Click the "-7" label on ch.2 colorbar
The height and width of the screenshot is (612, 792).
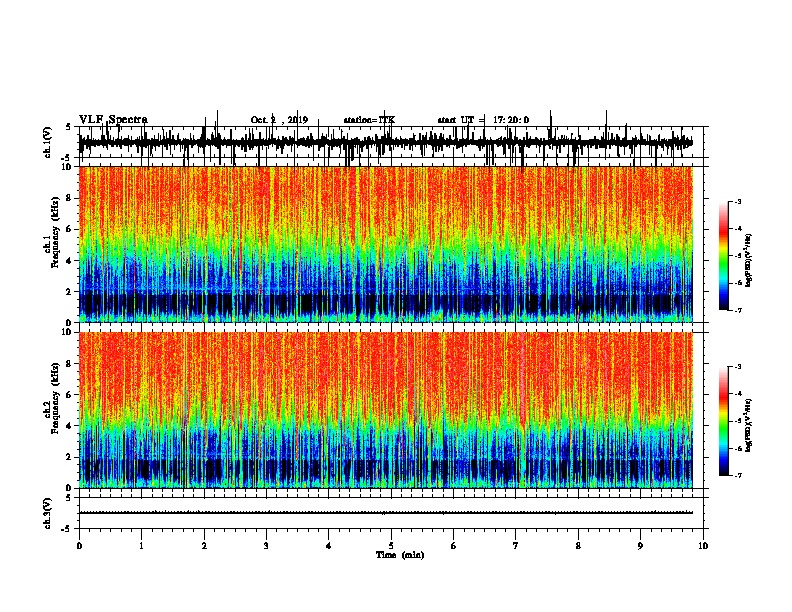pyautogui.click(x=737, y=475)
